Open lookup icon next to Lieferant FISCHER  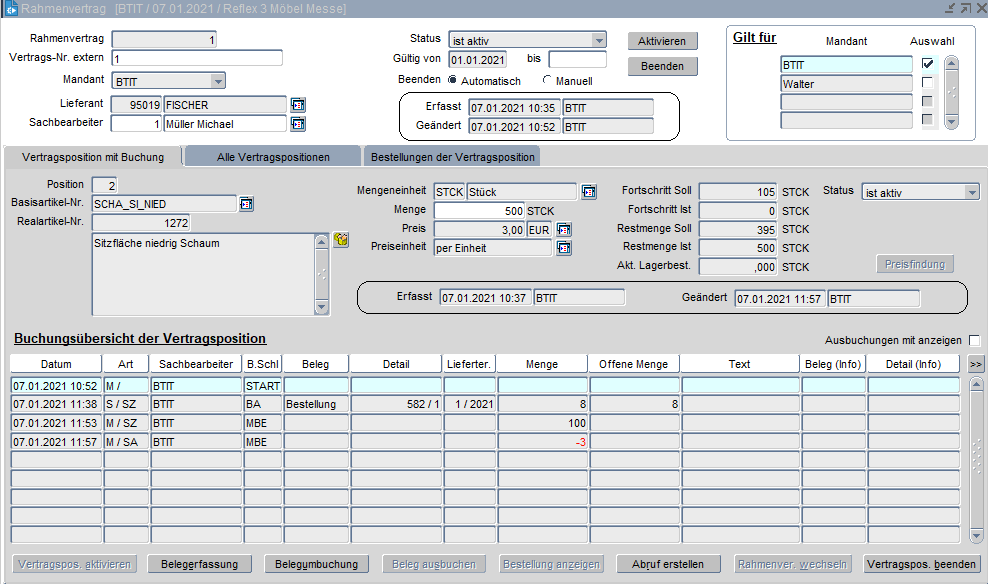[298, 104]
